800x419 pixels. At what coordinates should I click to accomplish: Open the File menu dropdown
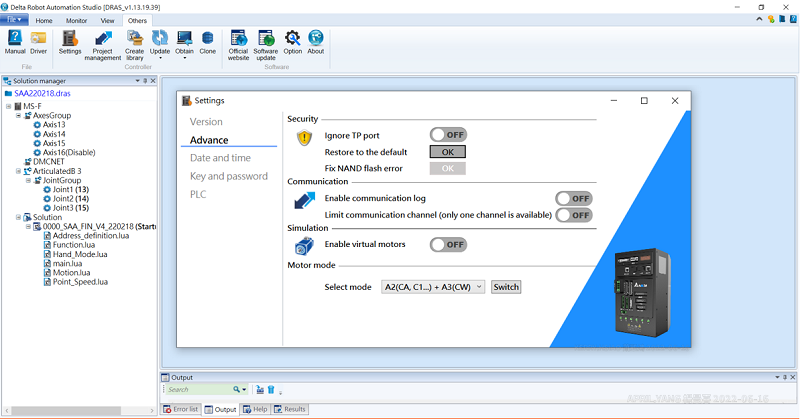tap(14, 19)
